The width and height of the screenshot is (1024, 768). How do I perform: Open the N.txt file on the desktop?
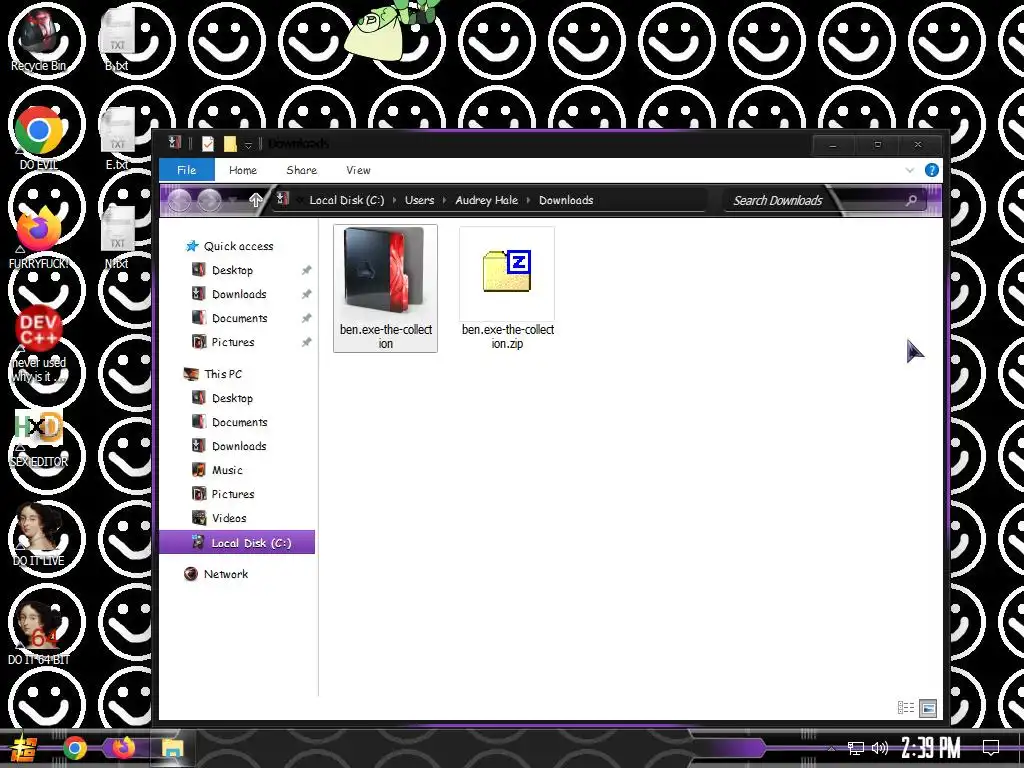tap(117, 238)
